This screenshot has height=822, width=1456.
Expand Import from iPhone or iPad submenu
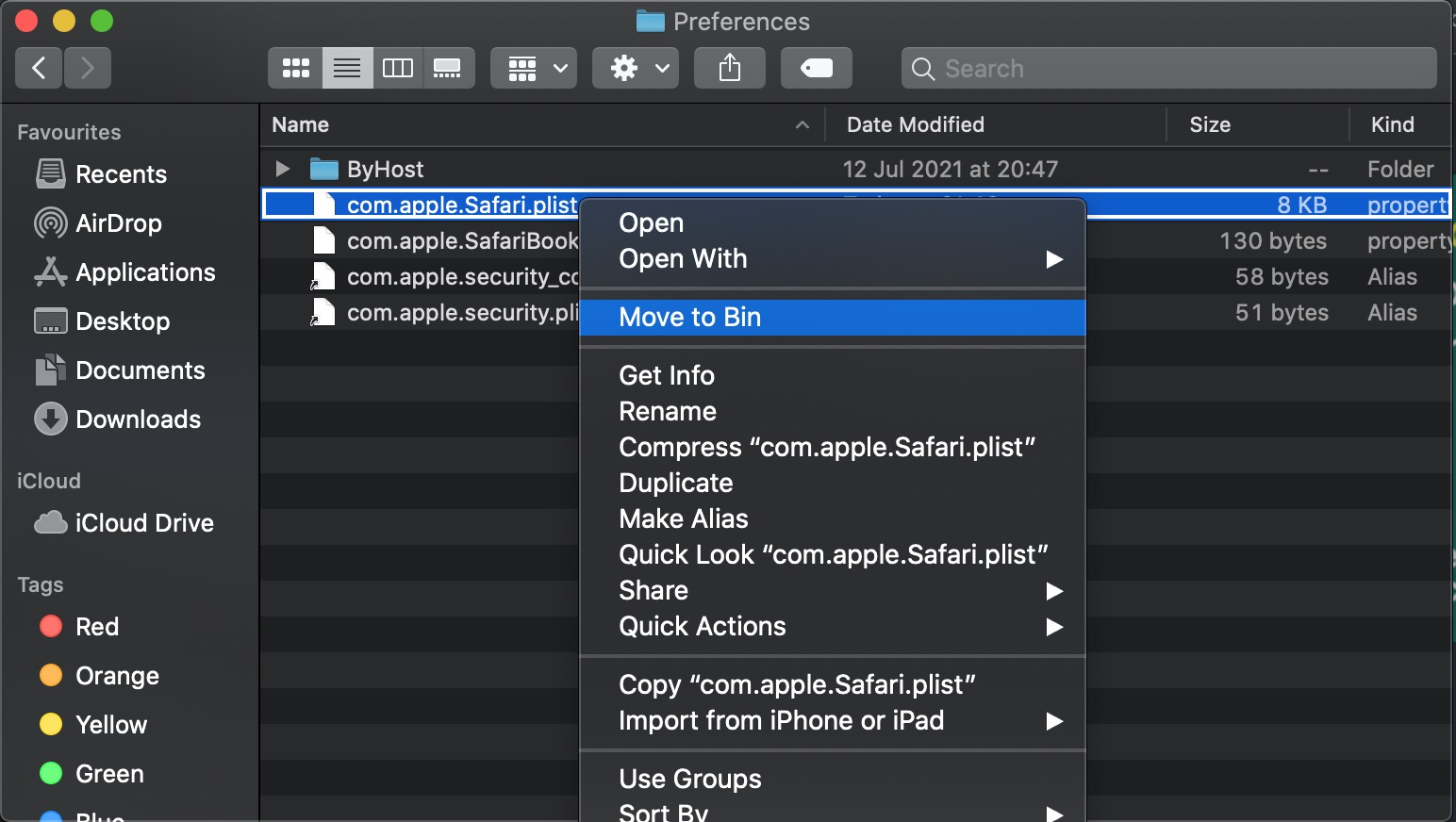click(x=832, y=721)
